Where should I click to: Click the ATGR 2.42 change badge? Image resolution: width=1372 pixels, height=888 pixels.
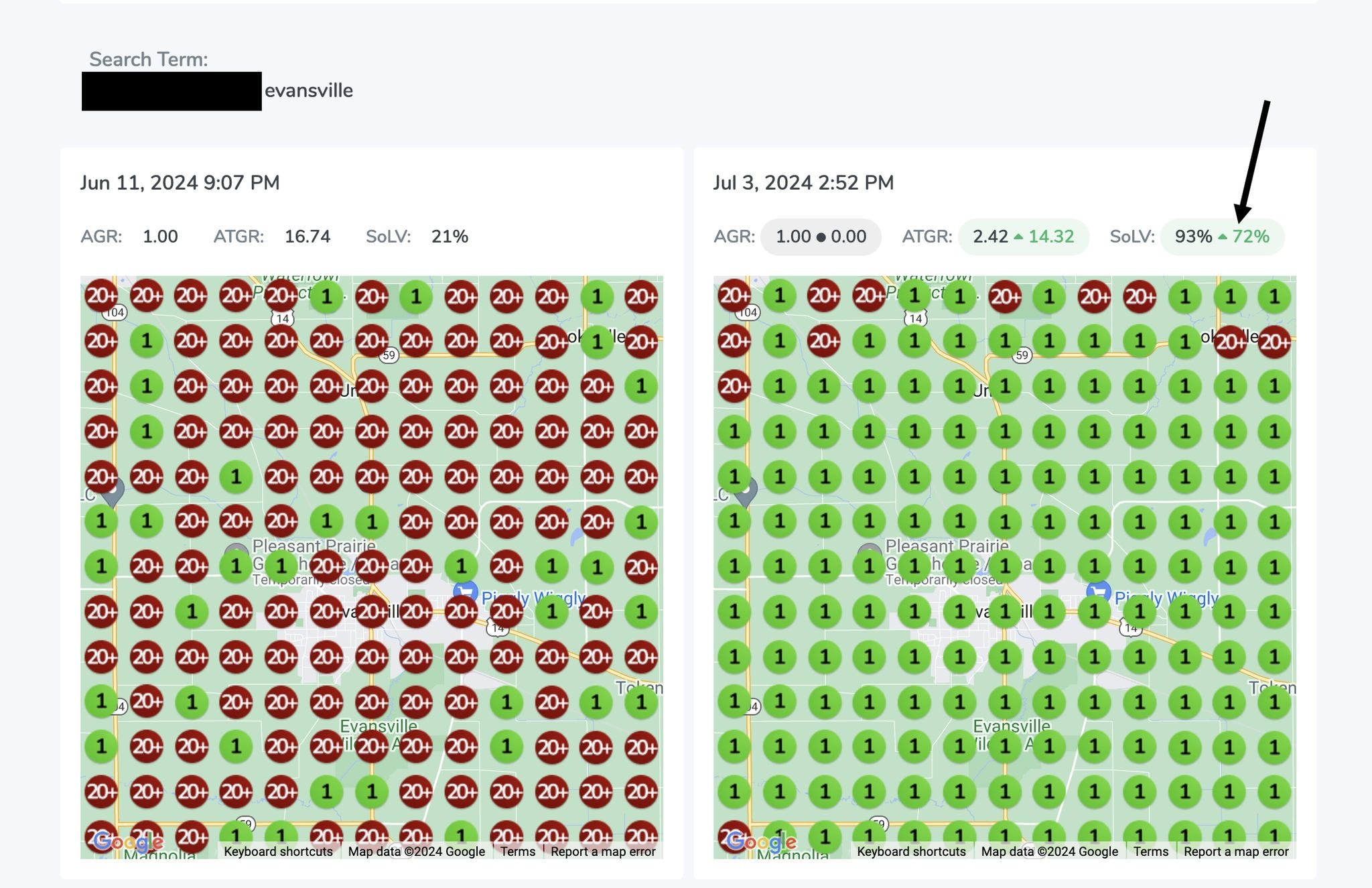[x=1023, y=237]
